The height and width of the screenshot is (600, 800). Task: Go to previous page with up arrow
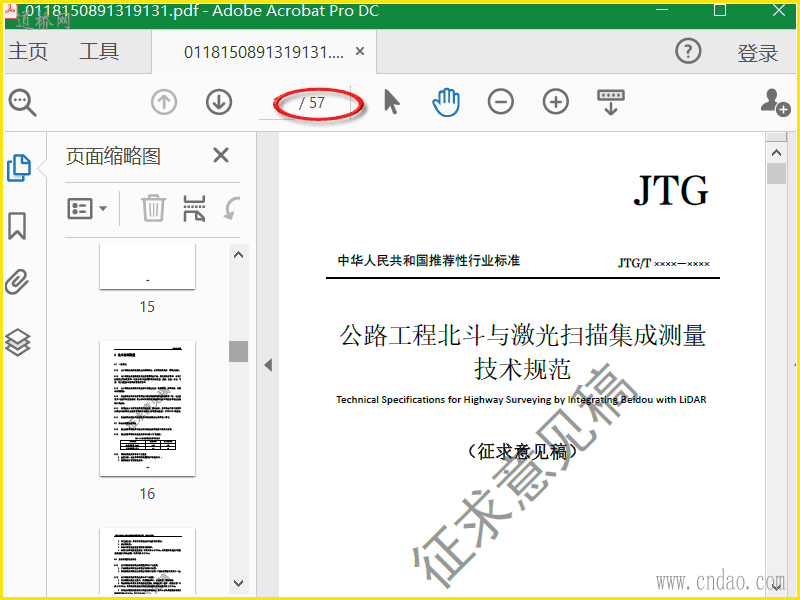(x=164, y=102)
